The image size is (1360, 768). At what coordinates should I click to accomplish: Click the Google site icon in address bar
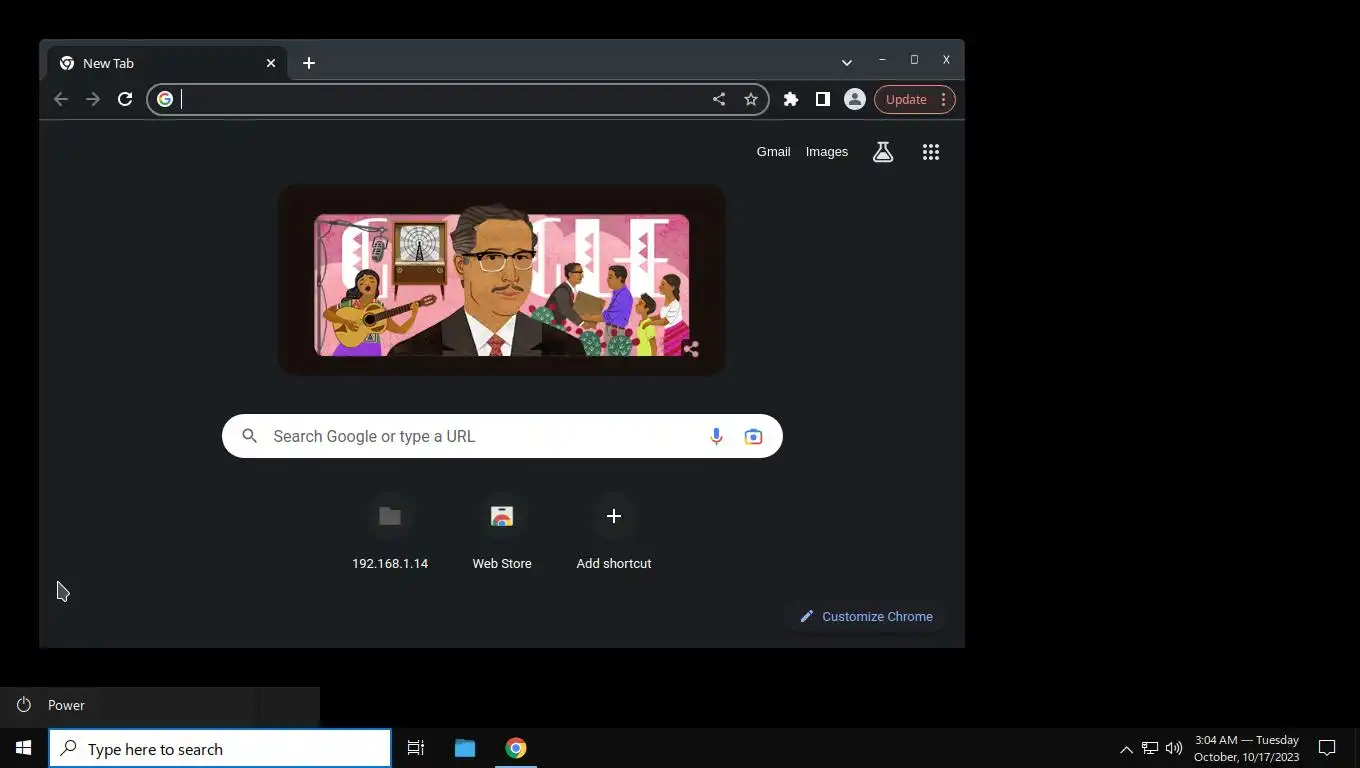click(x=165, y=99)
